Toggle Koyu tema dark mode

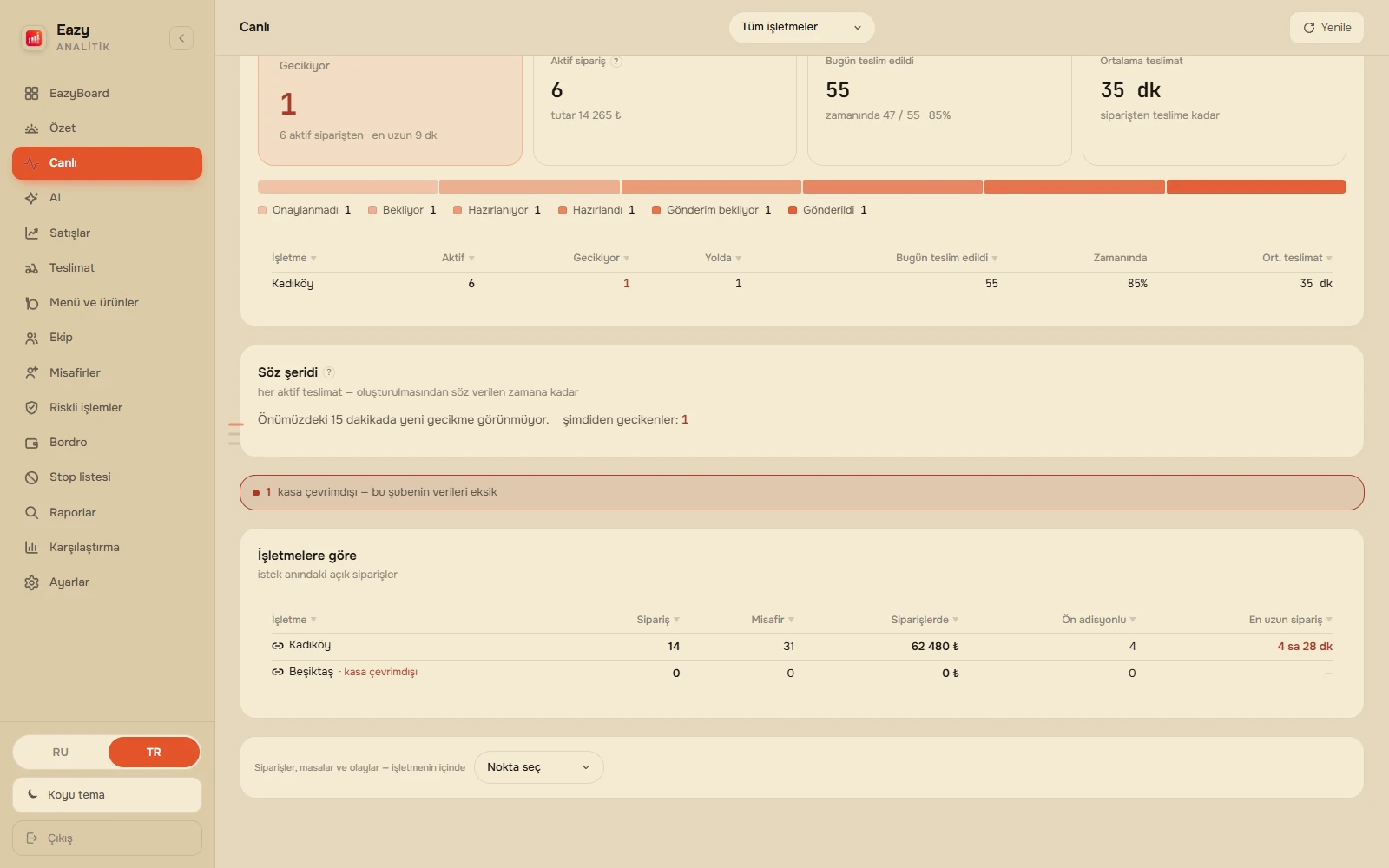coord(107,795)
